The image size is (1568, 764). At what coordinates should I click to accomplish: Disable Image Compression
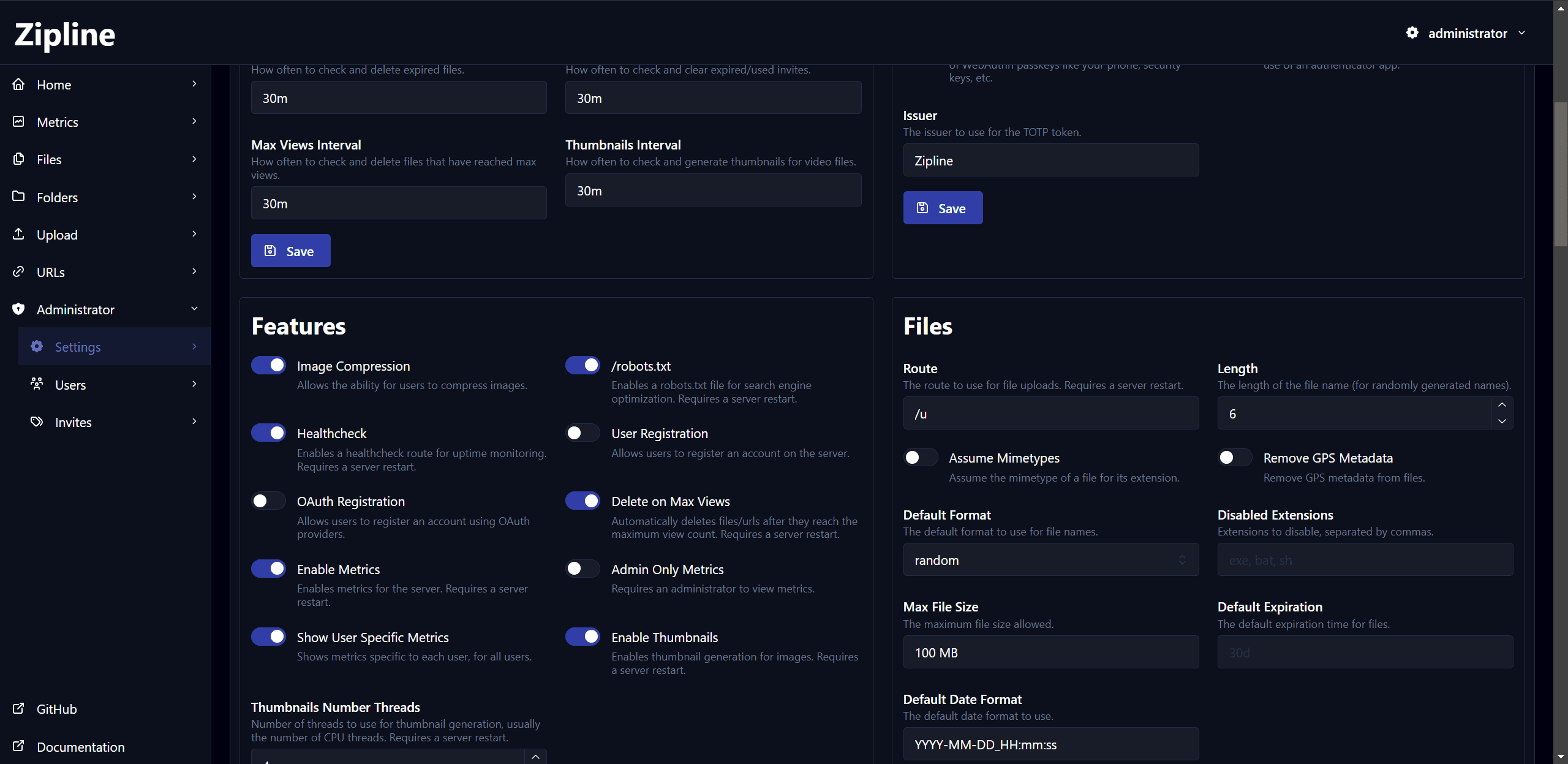point(268,365)
